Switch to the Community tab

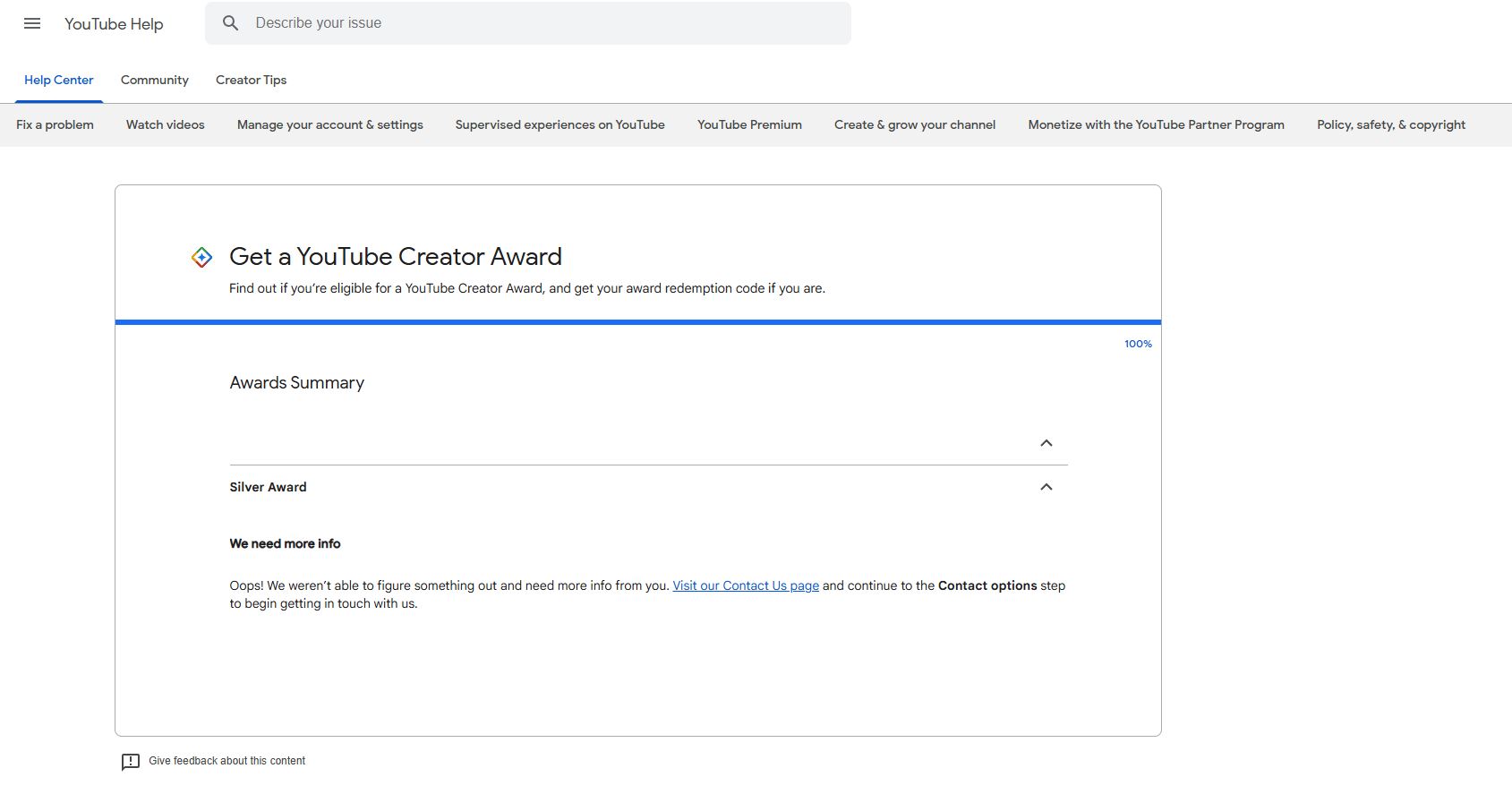pyautogui.click(x=154, y=80)
